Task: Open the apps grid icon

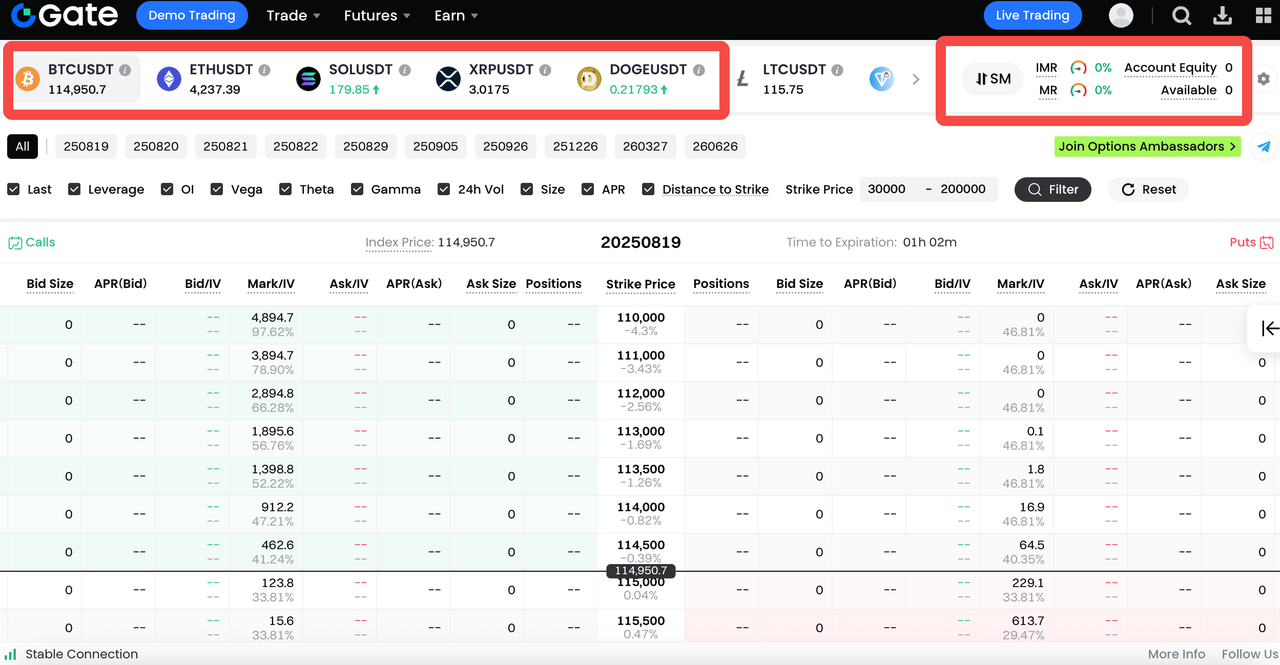Action: (x=1263, y=16)
